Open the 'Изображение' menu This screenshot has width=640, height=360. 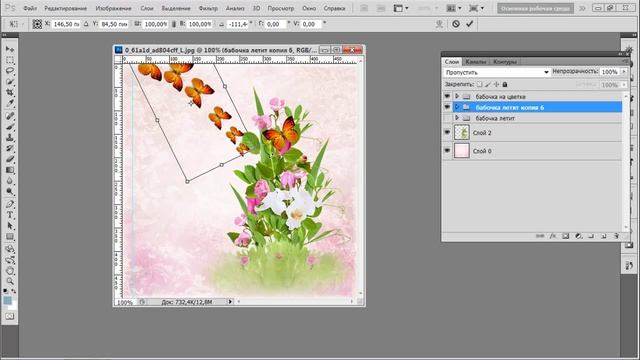pyautogui.click(x=113, y=8)
